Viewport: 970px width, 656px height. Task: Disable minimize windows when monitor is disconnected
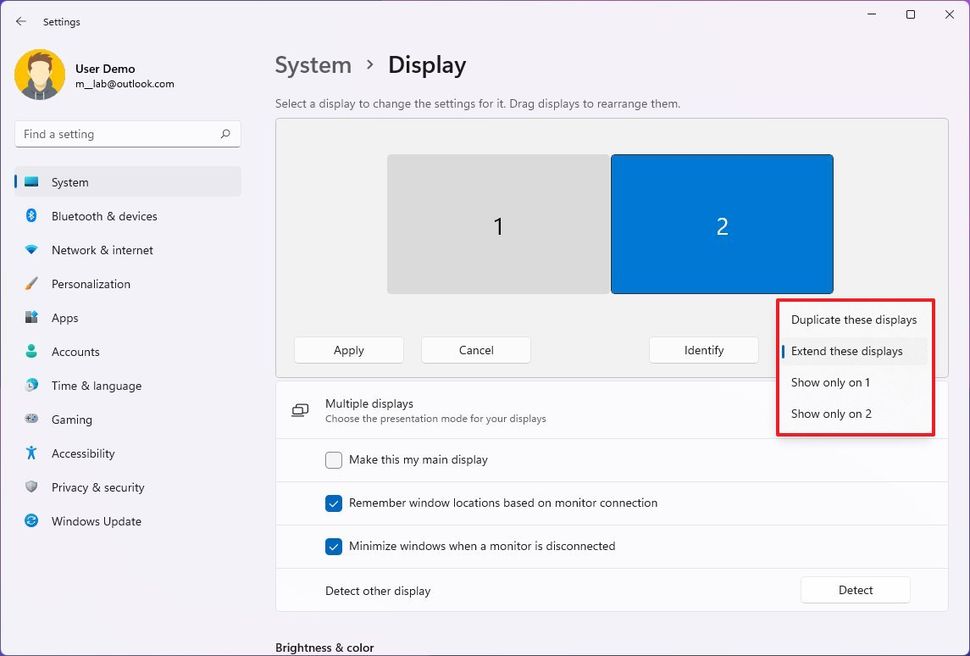click(x=334, y=546)
